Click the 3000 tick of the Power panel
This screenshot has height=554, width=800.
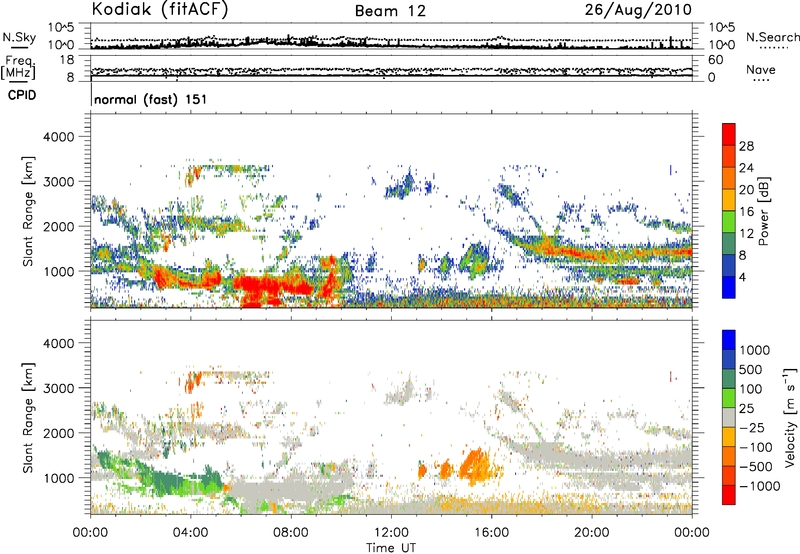[x=59, y=182]
